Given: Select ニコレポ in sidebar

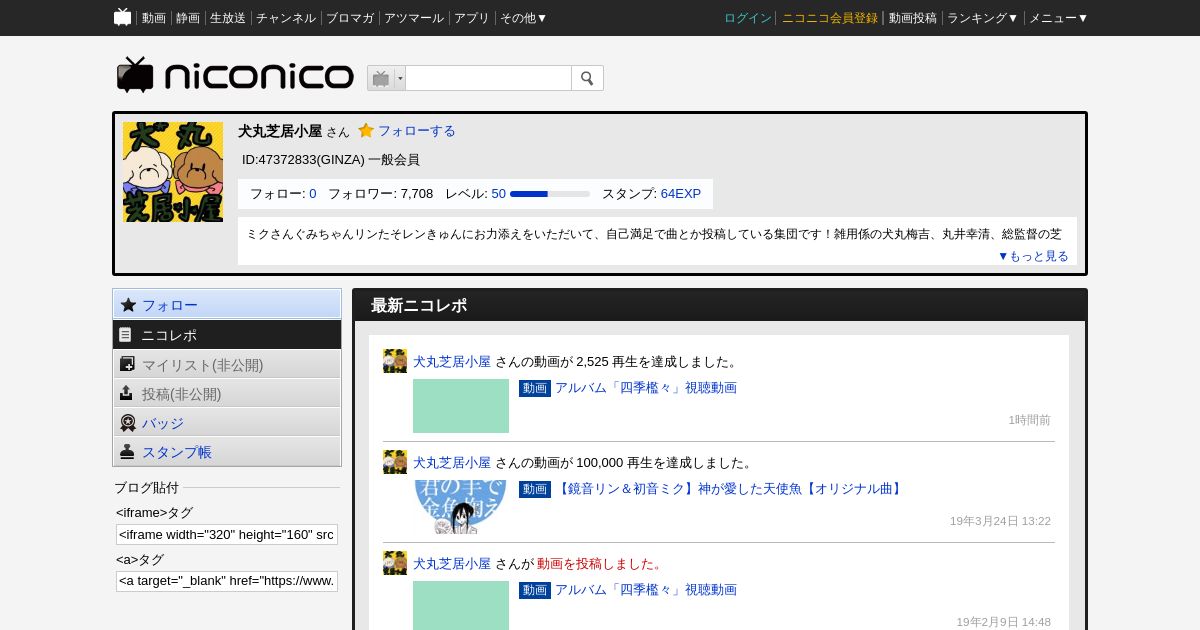Looking at the screenshot, I should click(x=227, y=335).
